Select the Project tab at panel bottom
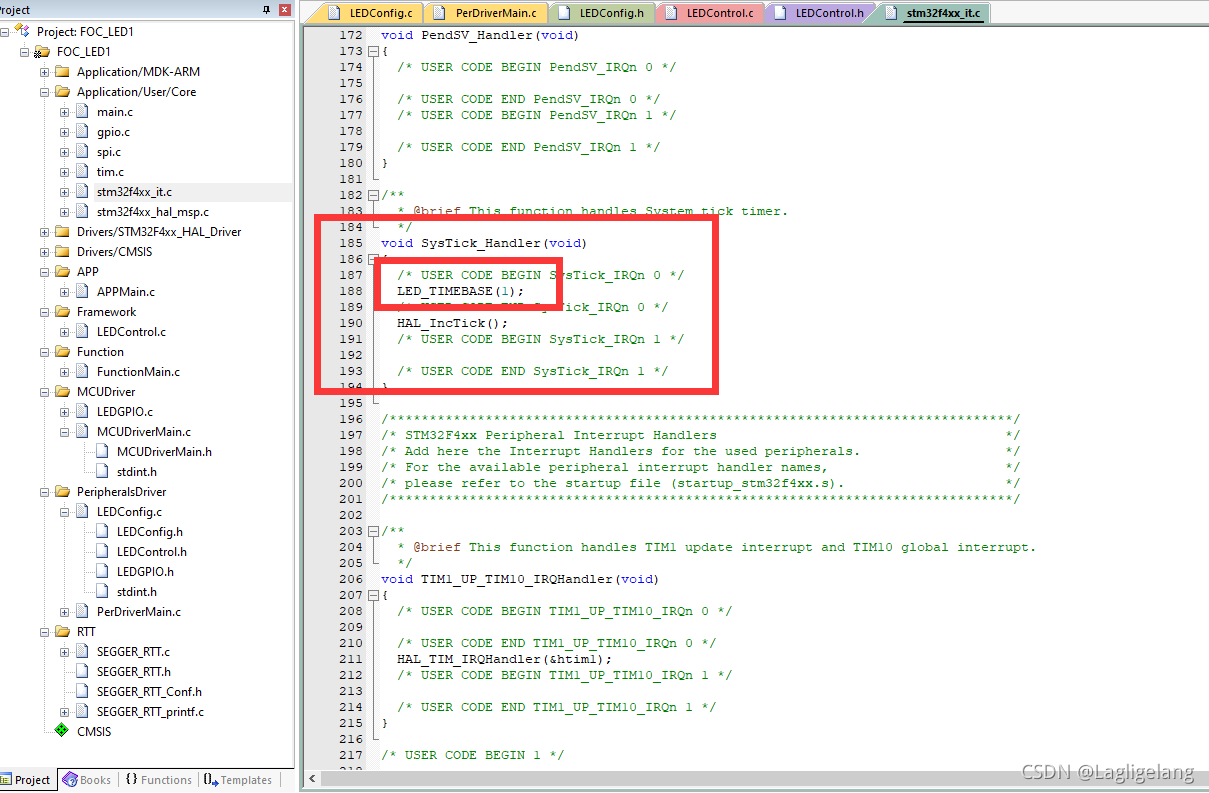The image size is (1209, 793). [27, 780]
